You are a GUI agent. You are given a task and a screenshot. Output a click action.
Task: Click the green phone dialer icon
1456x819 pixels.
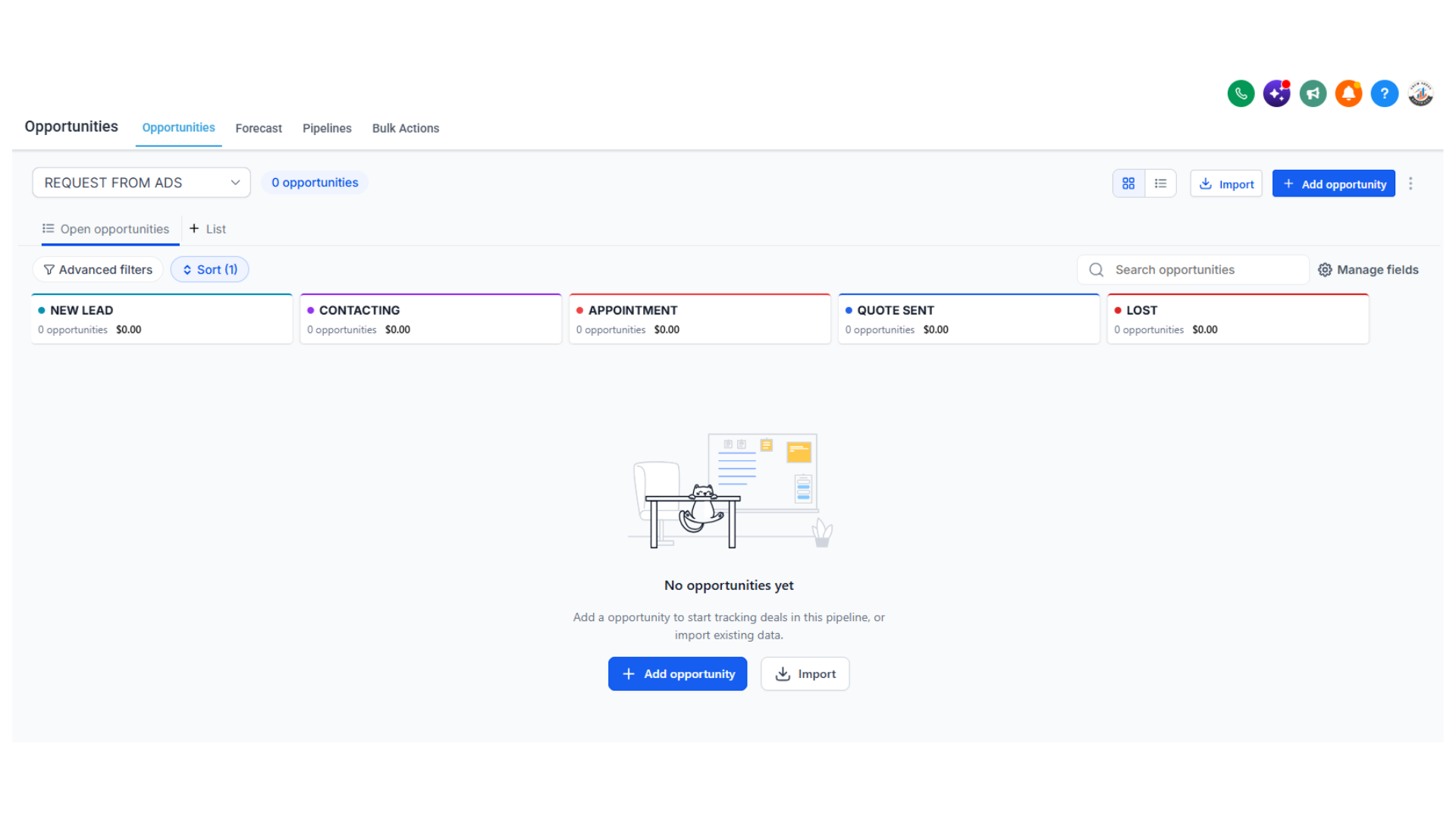click(1241, 94)
